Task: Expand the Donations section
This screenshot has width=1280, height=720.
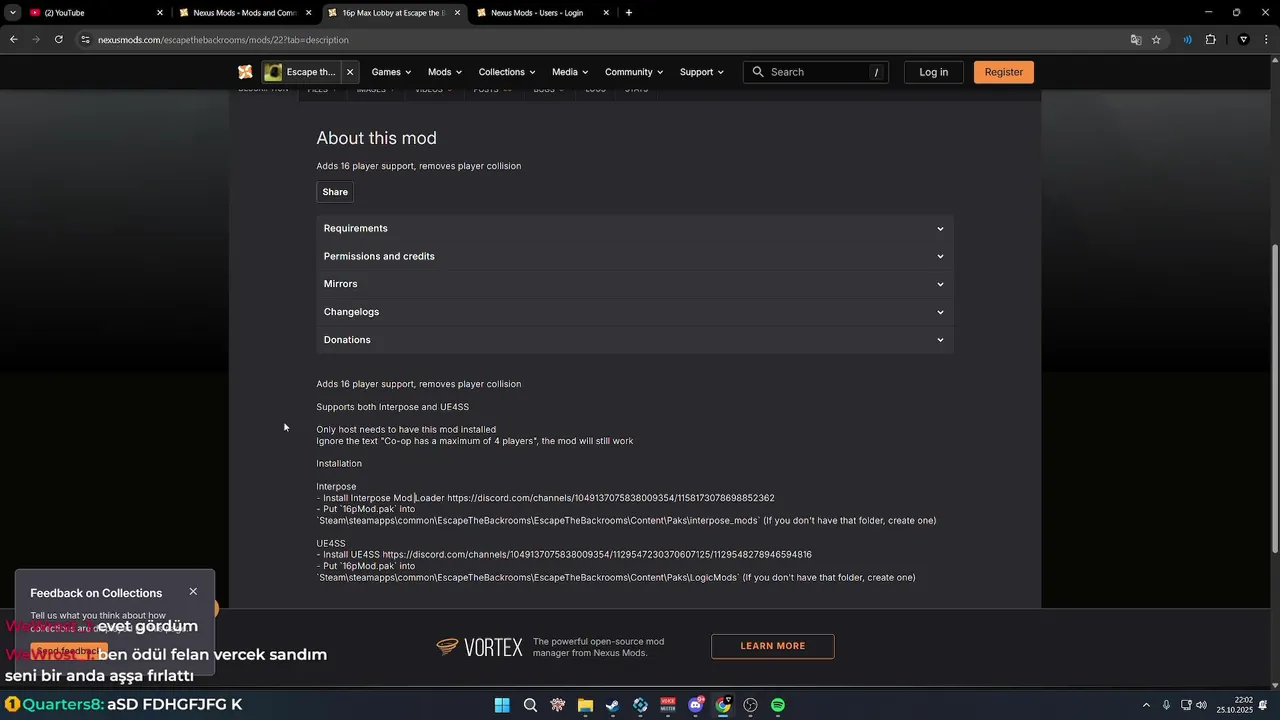Action: [635, 340]
